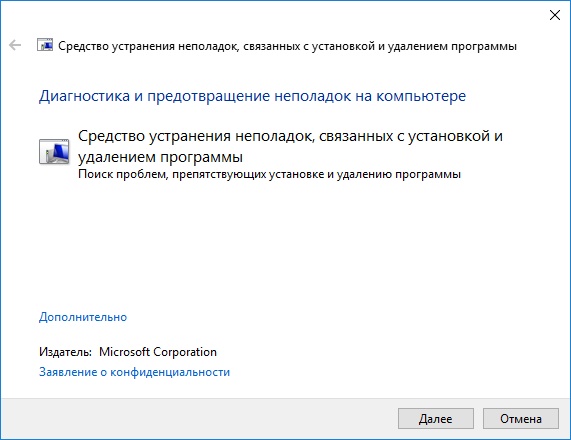Click the description line Поиск проблем, препятствующих установке
The image size is (571, 440).
pyautogui.click(x=269, y=174)
